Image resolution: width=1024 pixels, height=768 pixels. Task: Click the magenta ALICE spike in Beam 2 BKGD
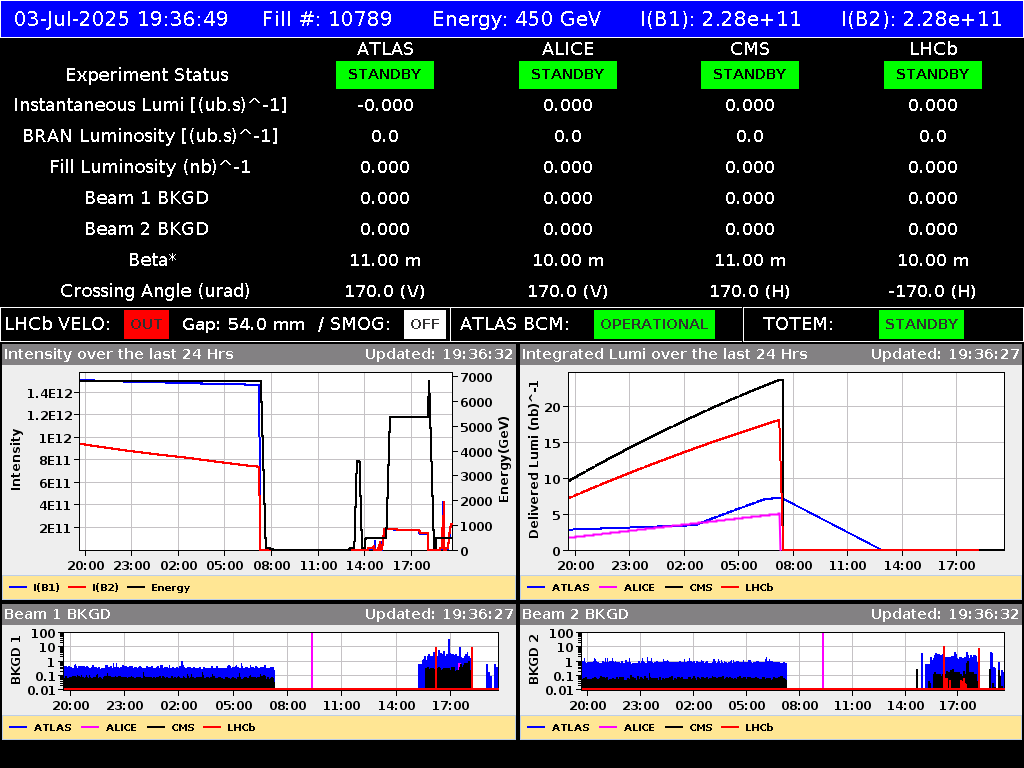[823, 660]
